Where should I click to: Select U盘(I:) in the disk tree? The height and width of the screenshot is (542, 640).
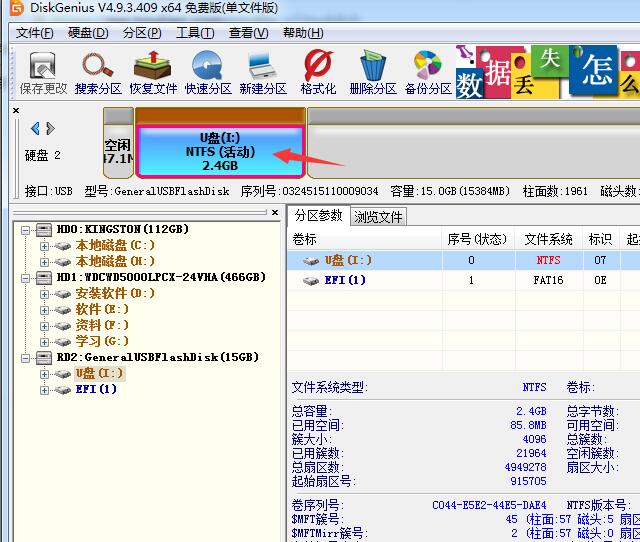tap(100, 373)
